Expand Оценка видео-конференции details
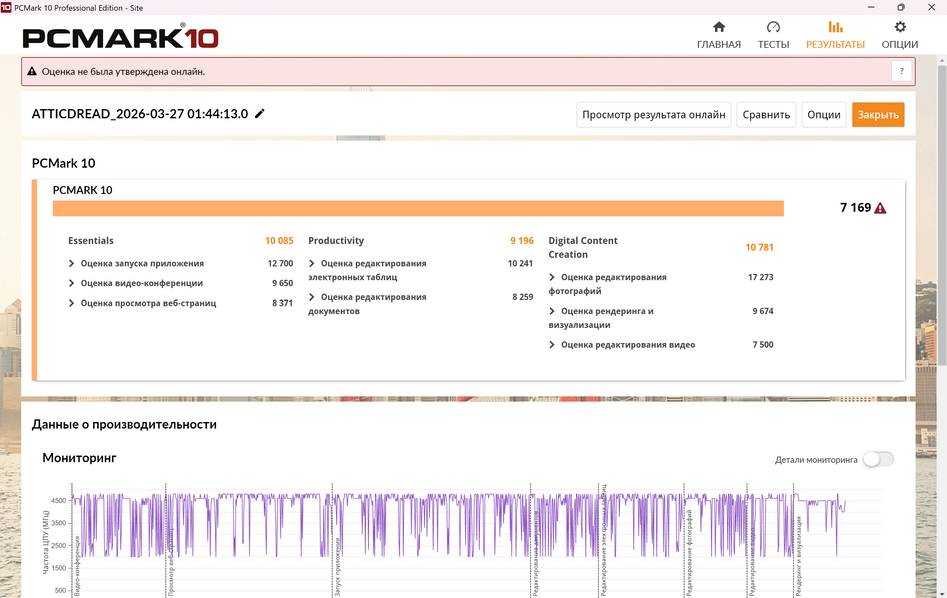Viewport: 947px width, 598px height. [x=72, y=283]
